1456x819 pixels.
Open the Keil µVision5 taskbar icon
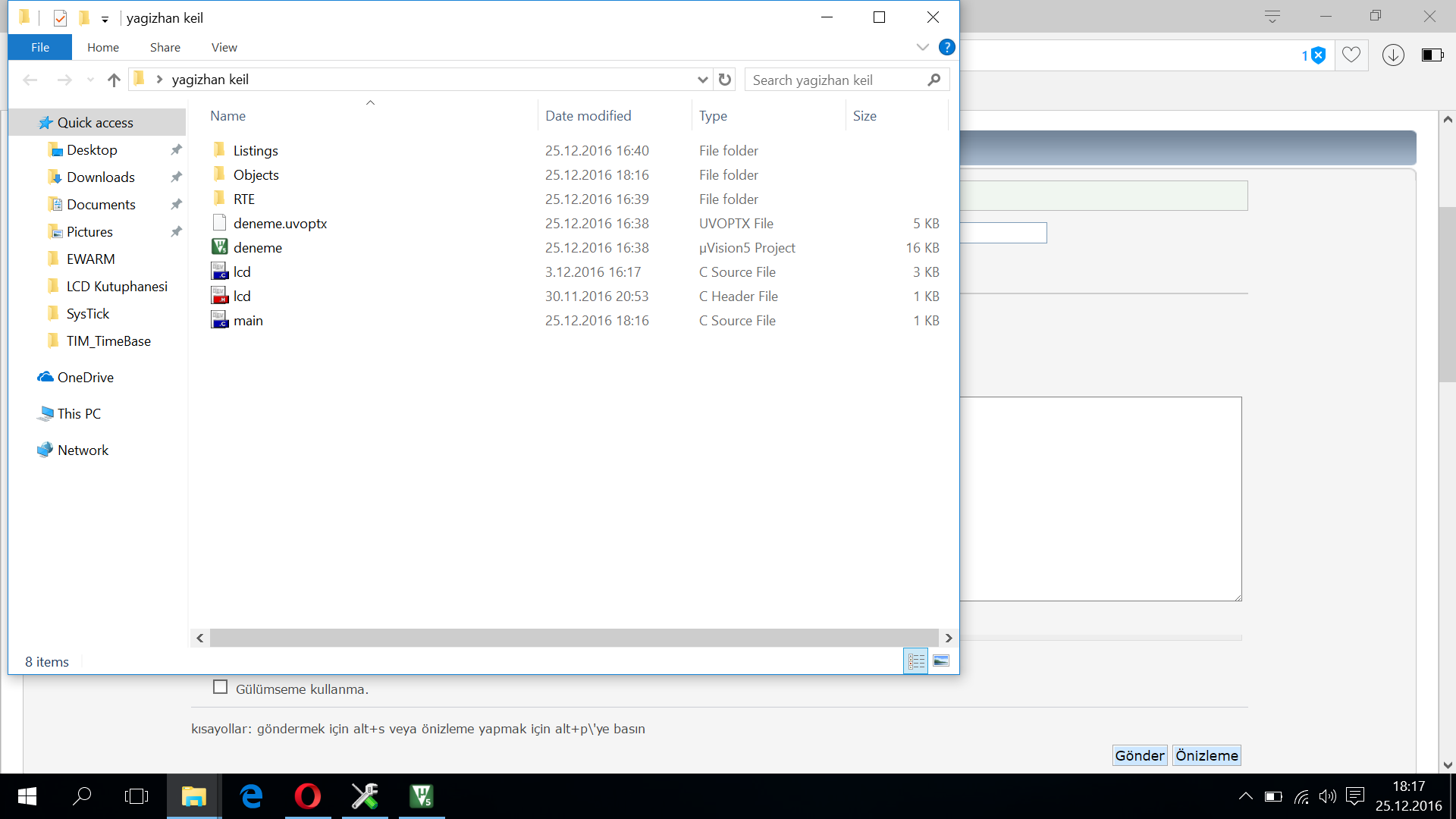(x=421, y=796)
